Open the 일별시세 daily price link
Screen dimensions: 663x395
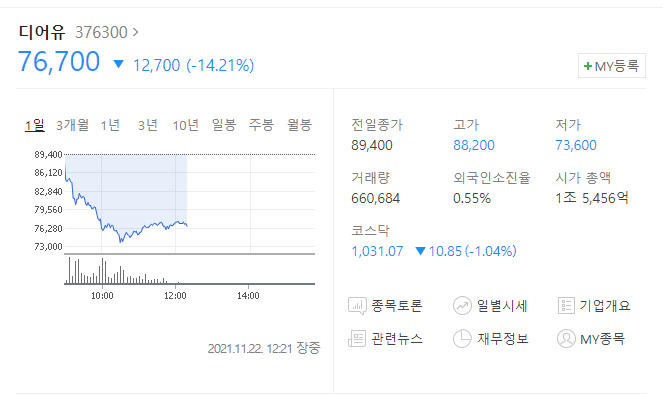coord(502,306)
